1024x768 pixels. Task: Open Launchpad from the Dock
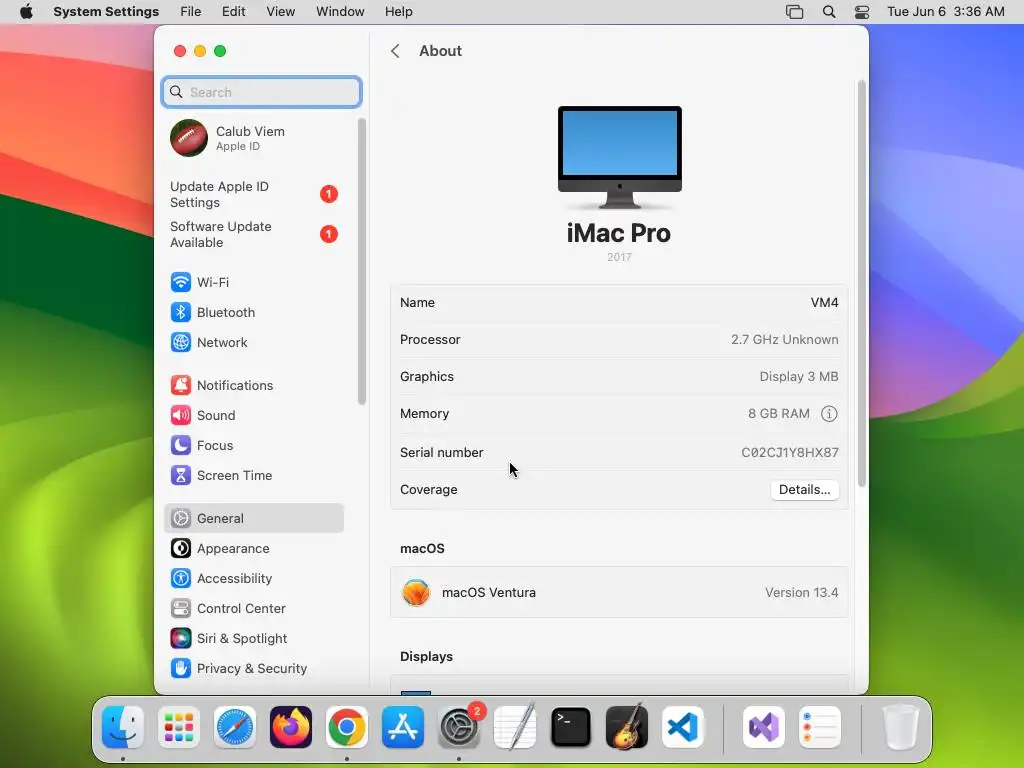pyautogui.click(x=179, y=727)
